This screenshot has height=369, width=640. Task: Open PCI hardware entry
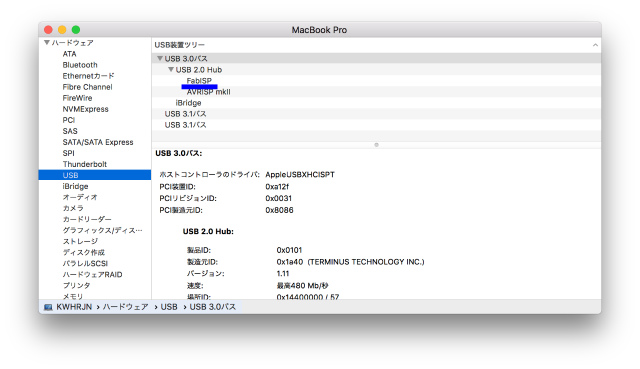click(69, 120)
